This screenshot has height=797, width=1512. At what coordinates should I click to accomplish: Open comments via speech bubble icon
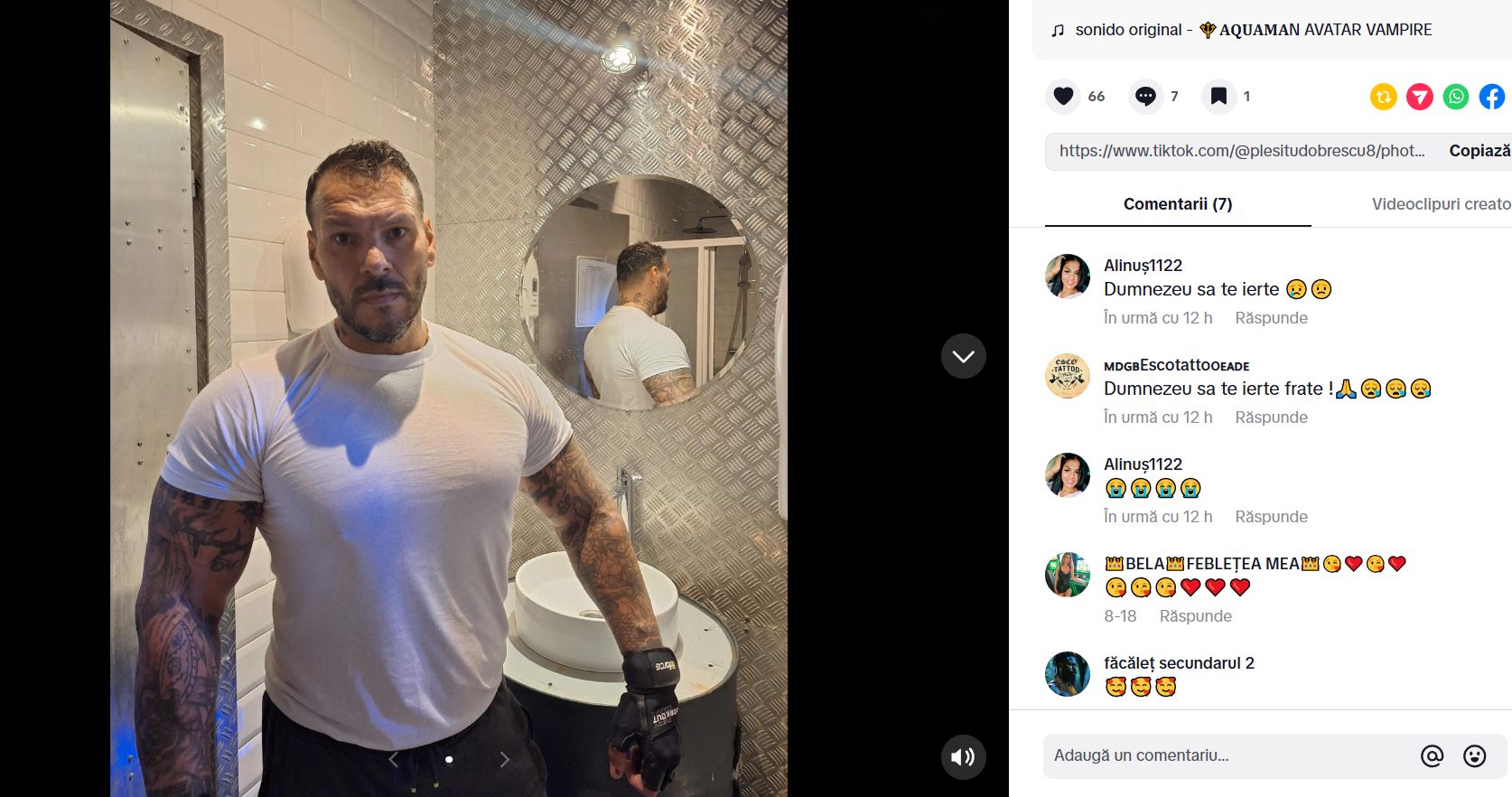pyautogui.click(x=1145, y=96)
